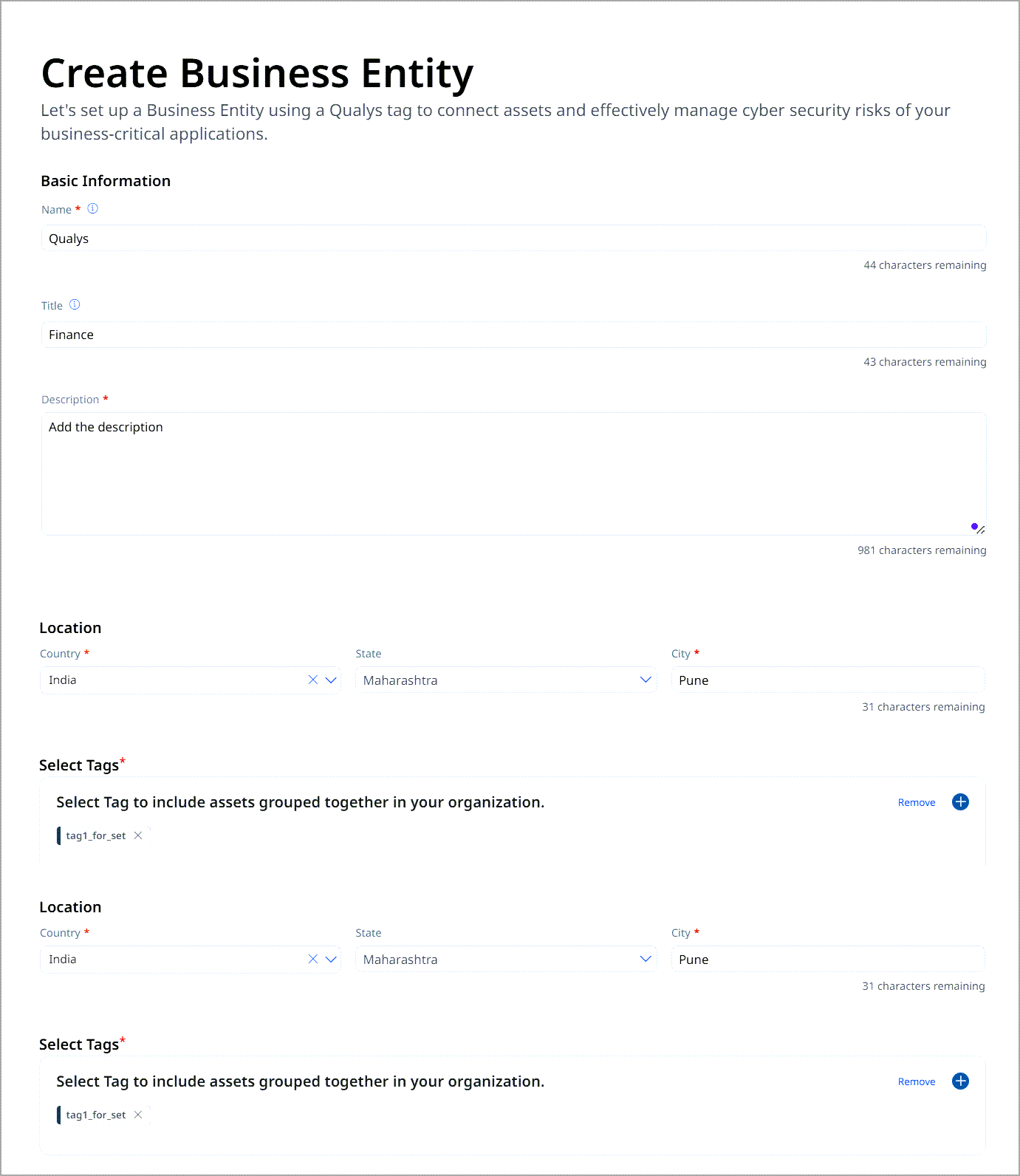
Task: Click the info icon next to Name
Action: click(93, 209)
